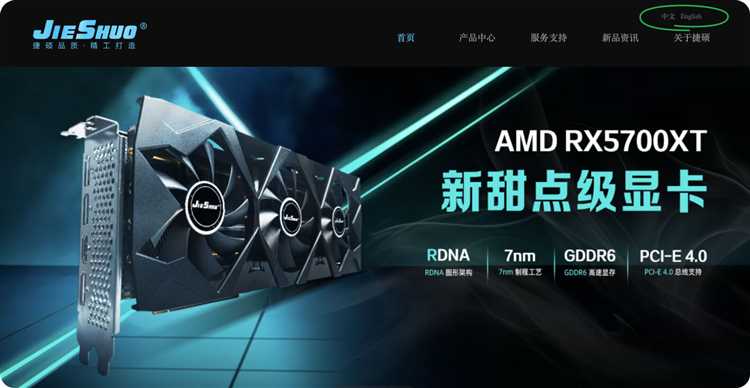This screenshot has height=388, width=750.
Task: Select the PCI-E 4.0 feature
Action: tap(673, 262)
